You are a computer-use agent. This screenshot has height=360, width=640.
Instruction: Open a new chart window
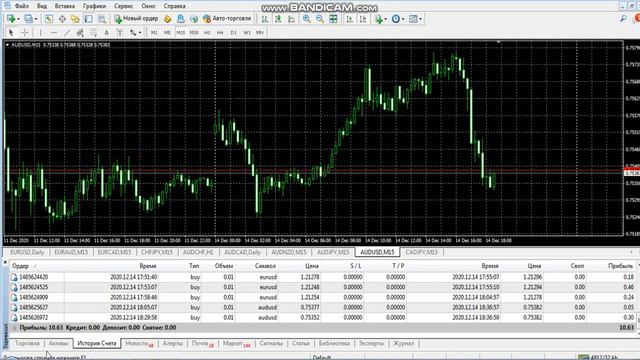[x=11, y=19]
